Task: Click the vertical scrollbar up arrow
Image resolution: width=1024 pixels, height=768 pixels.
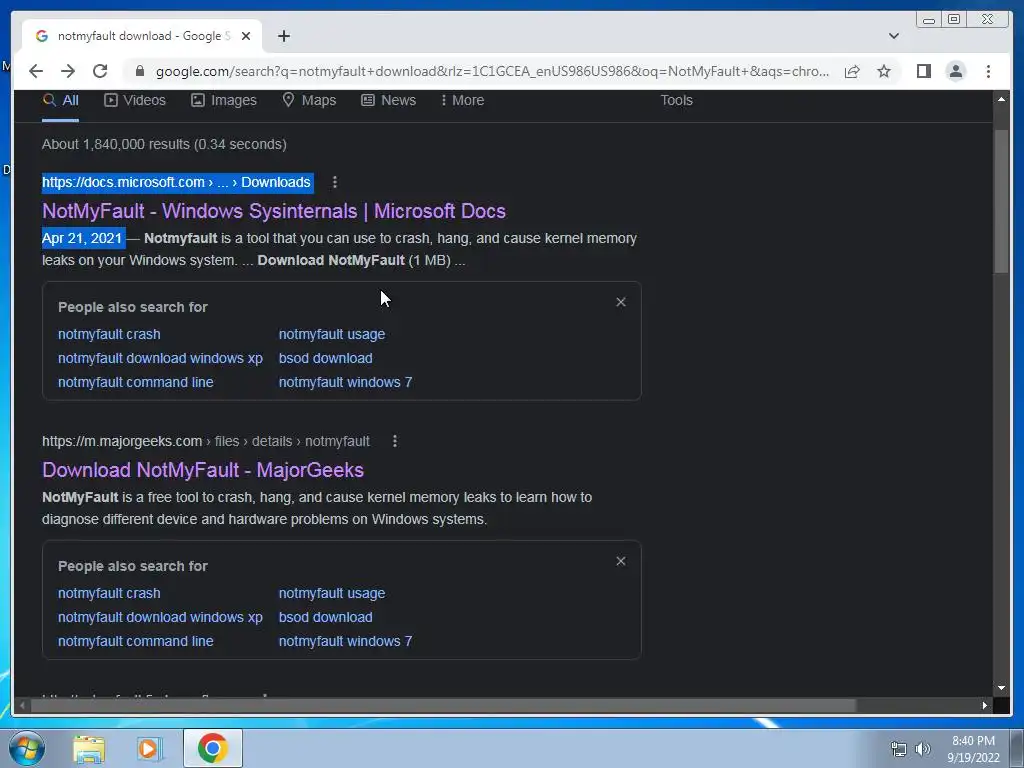Action: click(1001, 99)
